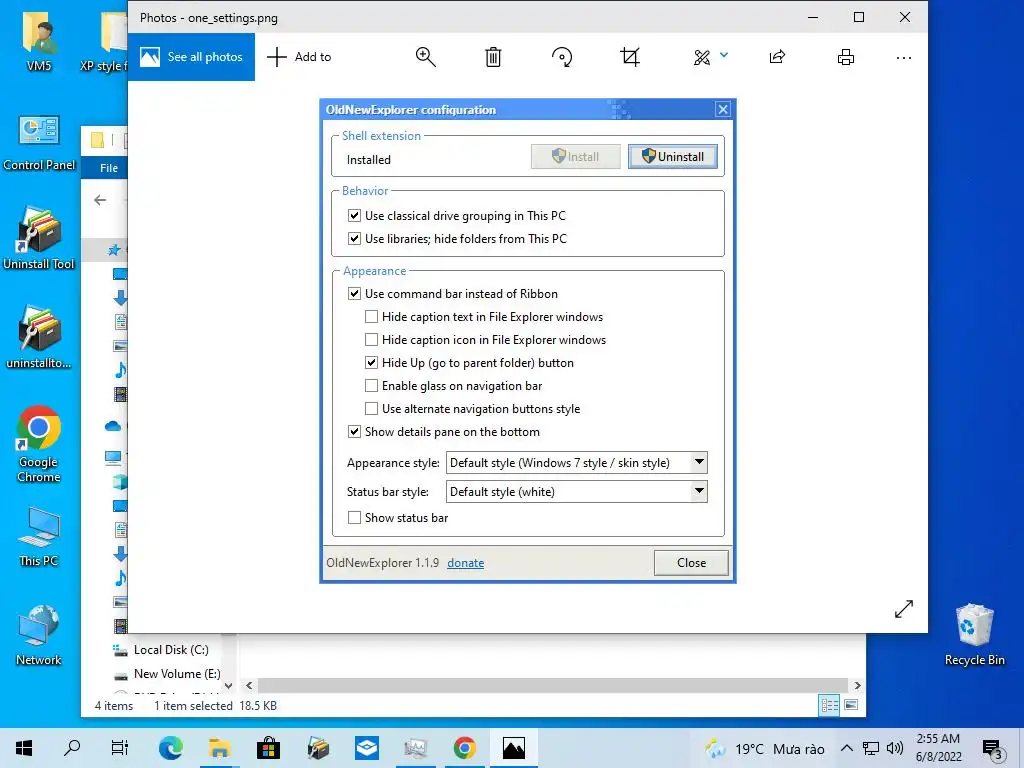The height and width of the screenshot is (768, 1024).
Task: Open the Edit & Create icon
Action: pos(702,57)
